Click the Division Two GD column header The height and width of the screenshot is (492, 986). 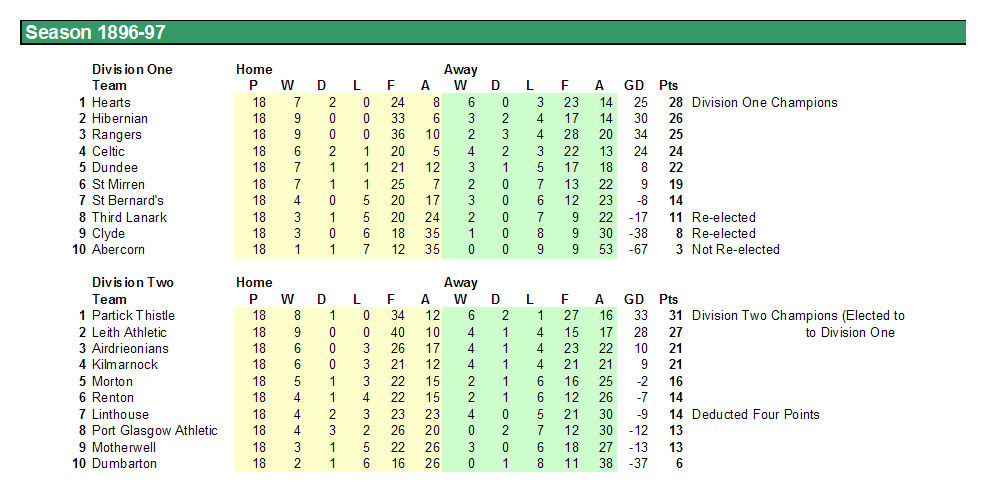634,299
